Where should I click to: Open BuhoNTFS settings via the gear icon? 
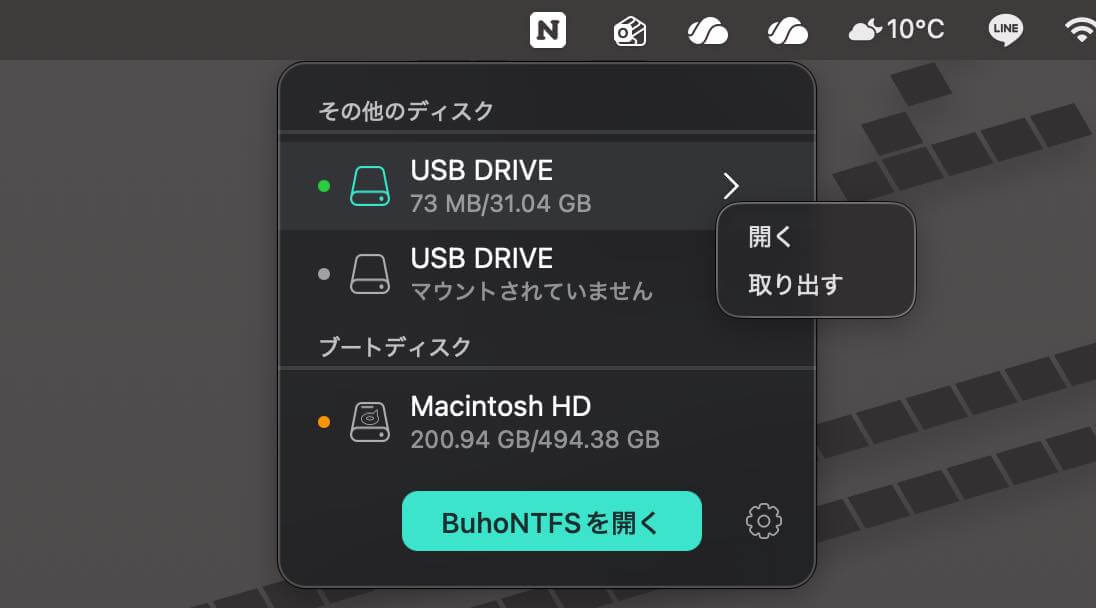763,521
